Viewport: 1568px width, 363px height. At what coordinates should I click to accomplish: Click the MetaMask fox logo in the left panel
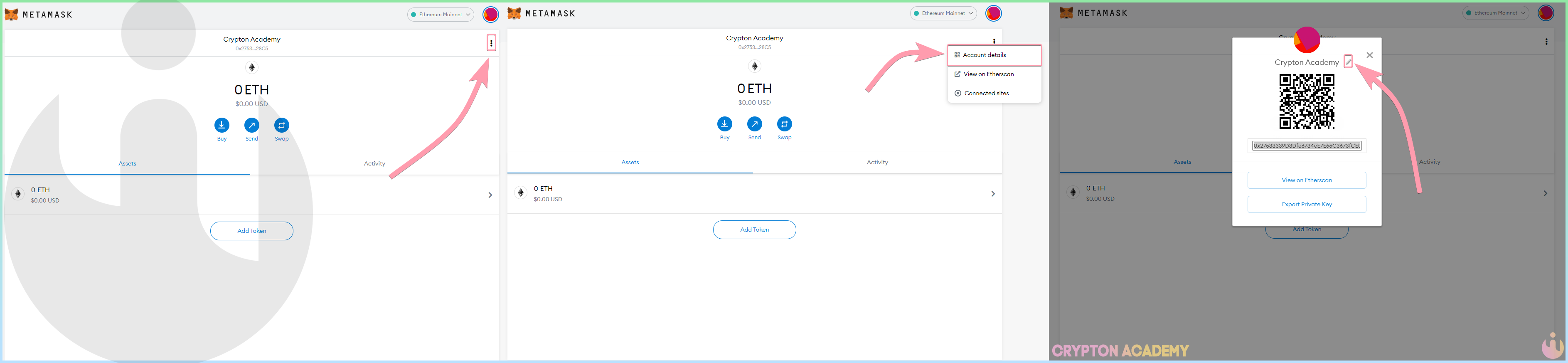12,14
